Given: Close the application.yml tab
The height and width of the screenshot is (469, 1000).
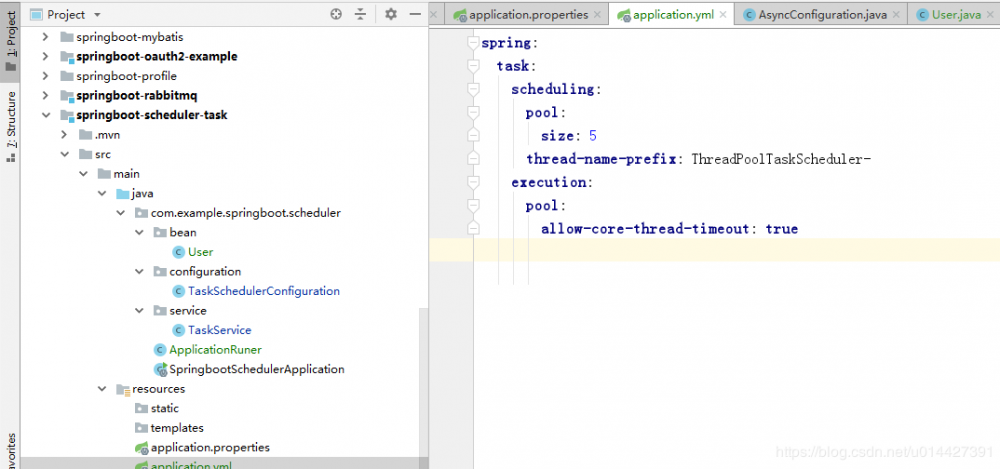Looking at the screenshot, I should tap(724, 15).
